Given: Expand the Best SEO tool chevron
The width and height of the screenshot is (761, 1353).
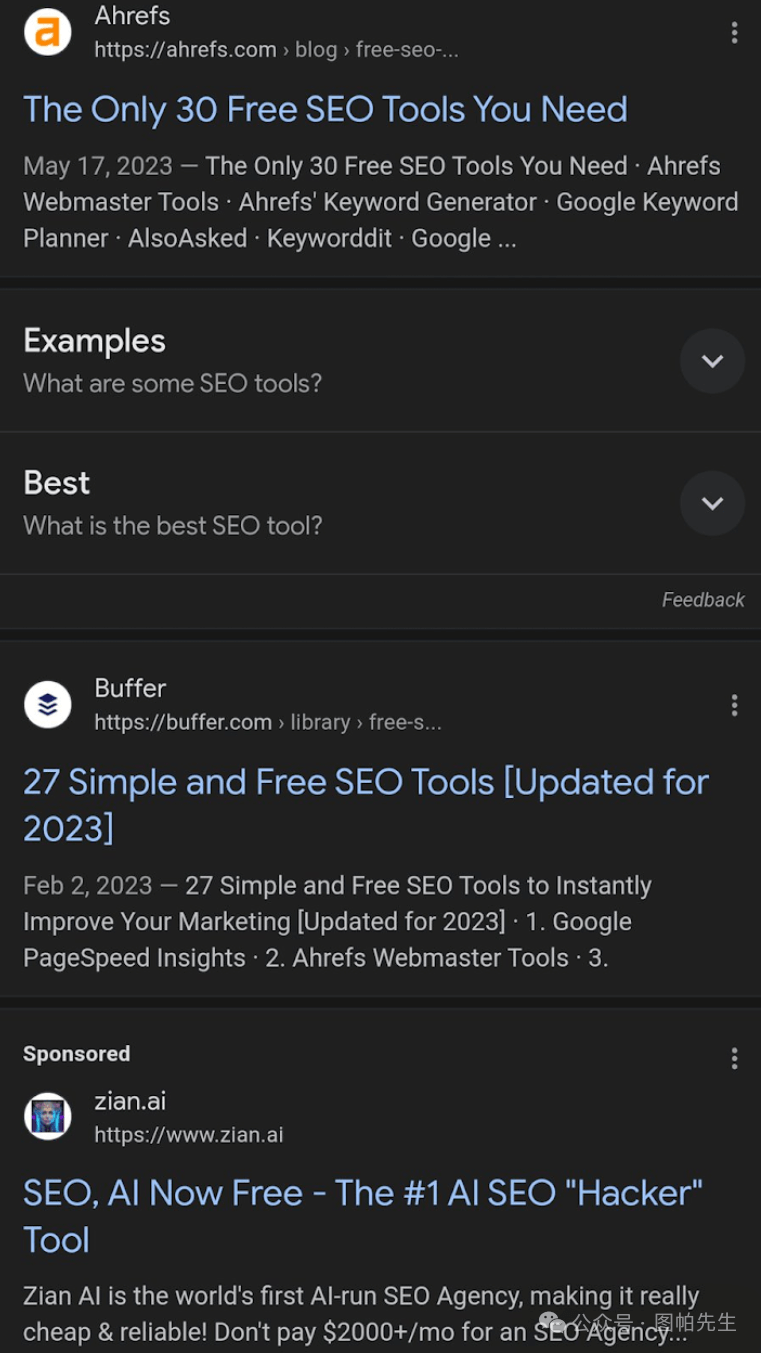Looking at the screenshot, I should pyautogui.click(x=712, y=503).
